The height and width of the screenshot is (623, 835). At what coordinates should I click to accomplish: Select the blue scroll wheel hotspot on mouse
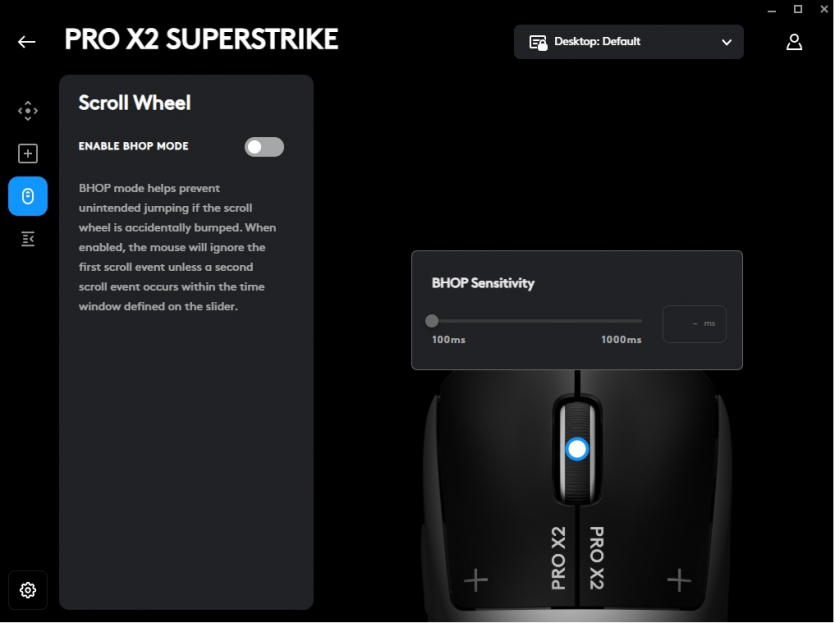click(x=577, y=449)
